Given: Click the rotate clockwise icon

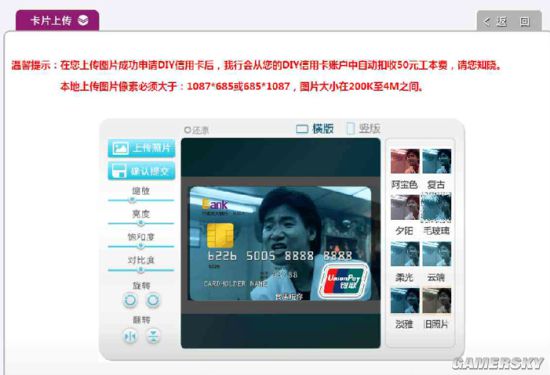Looking at the screenshot, I should [153, 301].
